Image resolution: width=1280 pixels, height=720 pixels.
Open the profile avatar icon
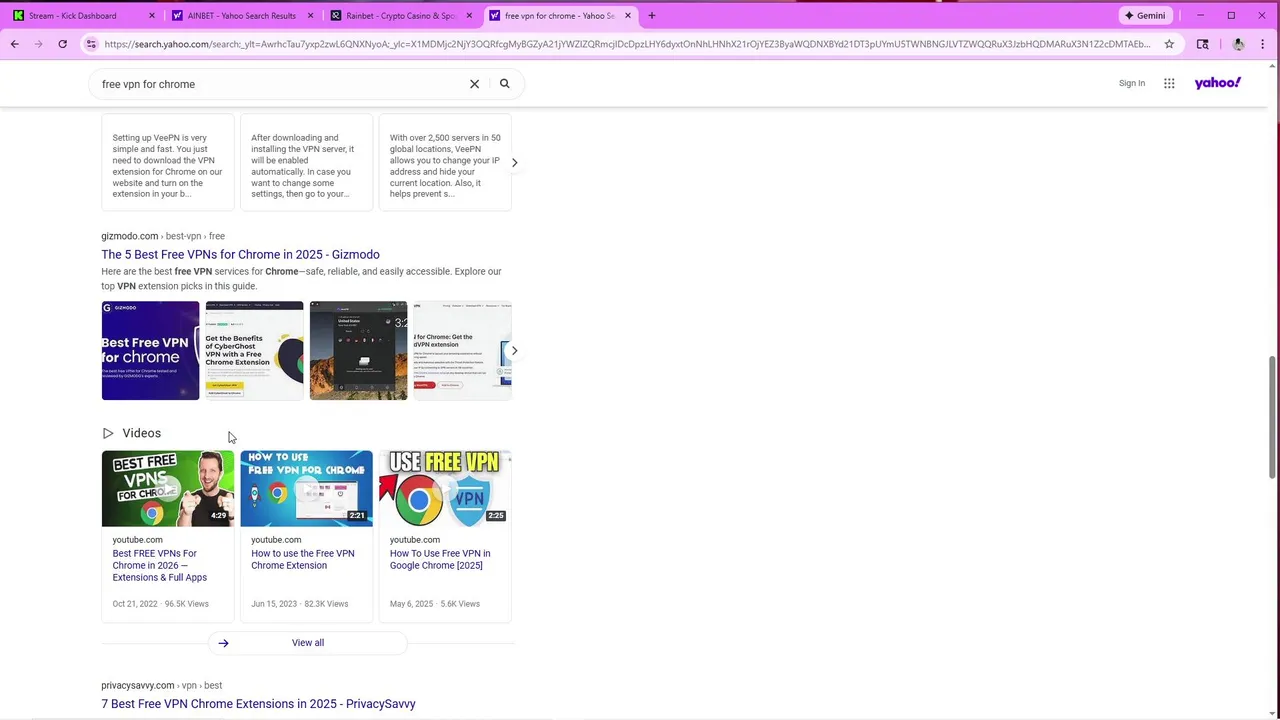[1238, 44]
